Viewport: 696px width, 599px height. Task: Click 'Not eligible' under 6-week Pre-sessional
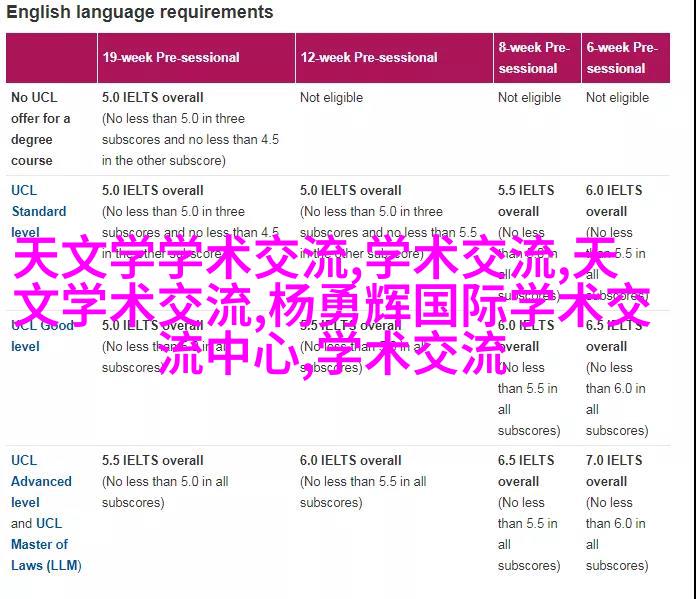pos(617,98)
